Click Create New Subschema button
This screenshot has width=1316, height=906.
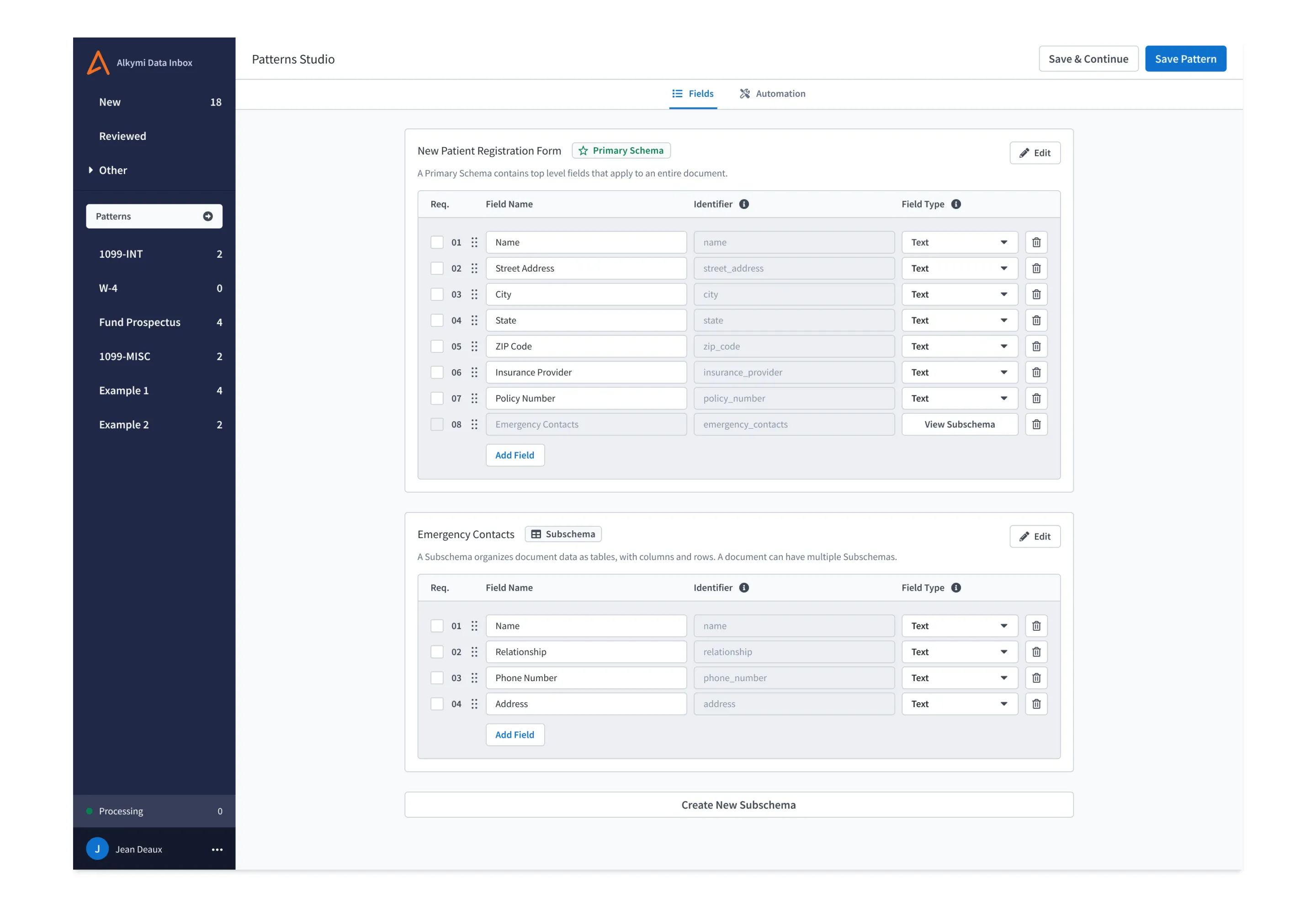[738, 805]
